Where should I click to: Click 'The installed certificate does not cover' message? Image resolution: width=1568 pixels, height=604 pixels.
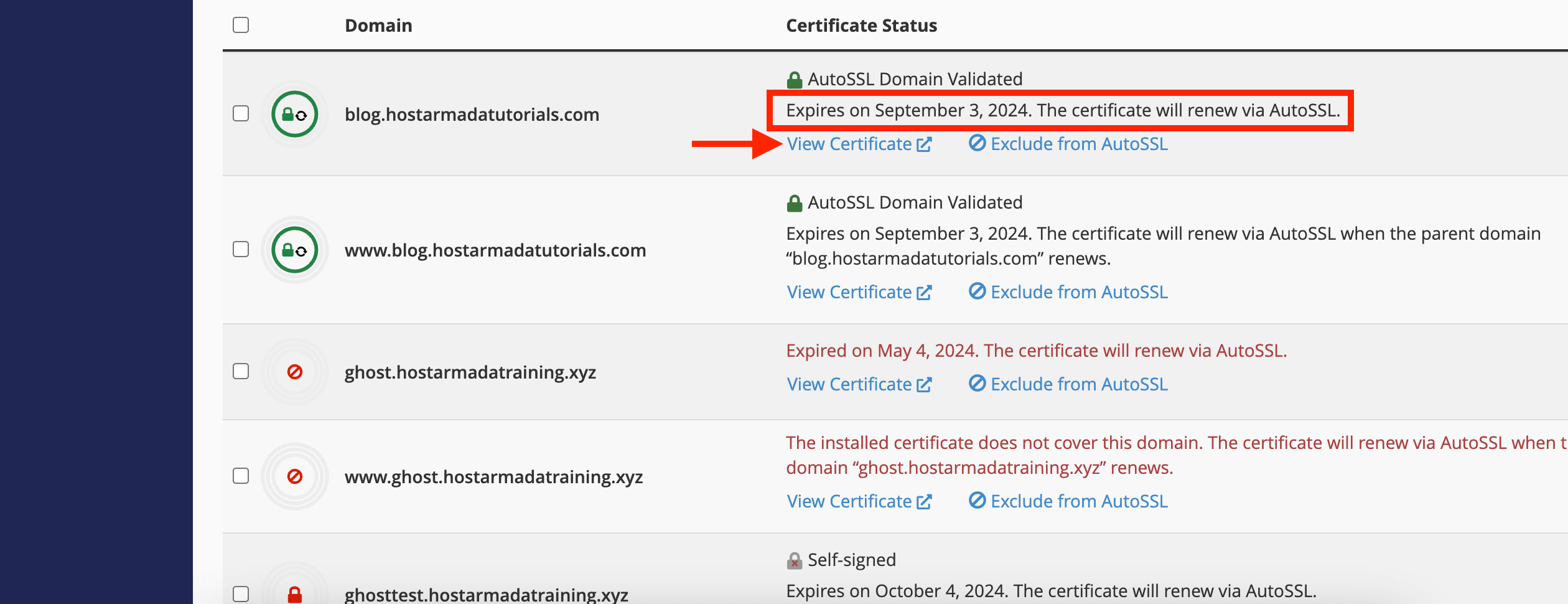[x=1177, y=455]
